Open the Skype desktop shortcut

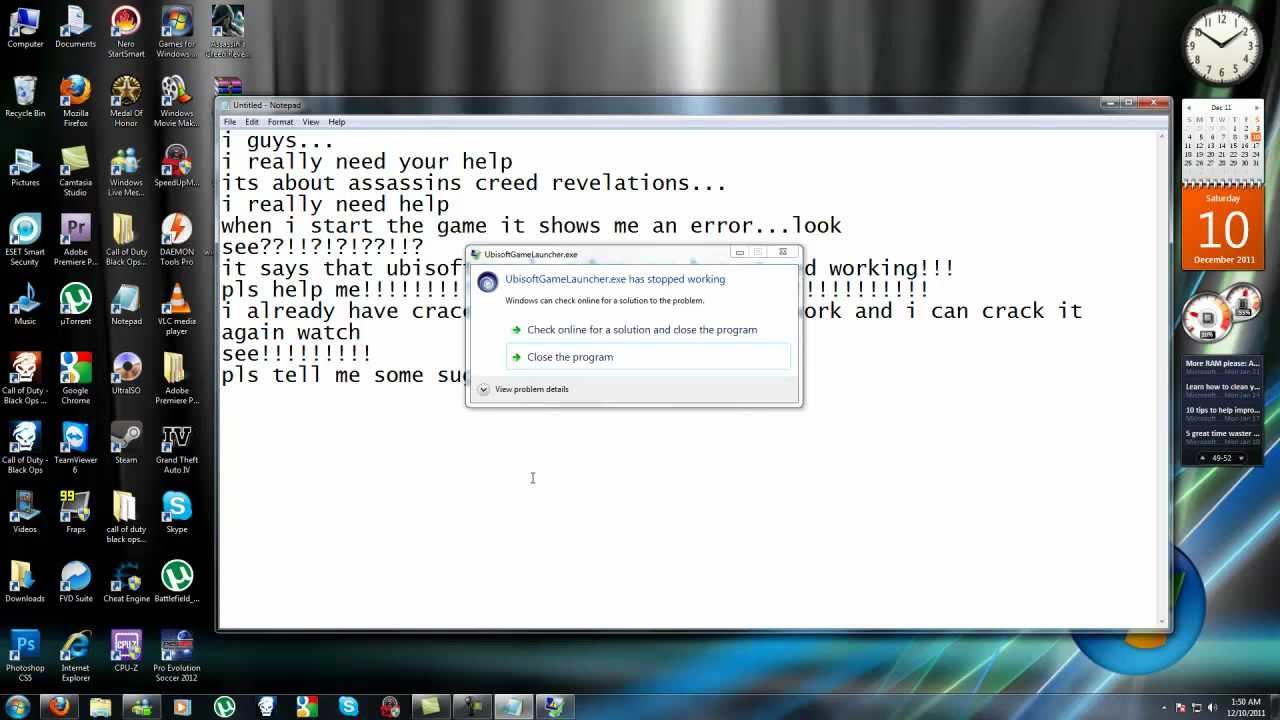click(176, 512)
